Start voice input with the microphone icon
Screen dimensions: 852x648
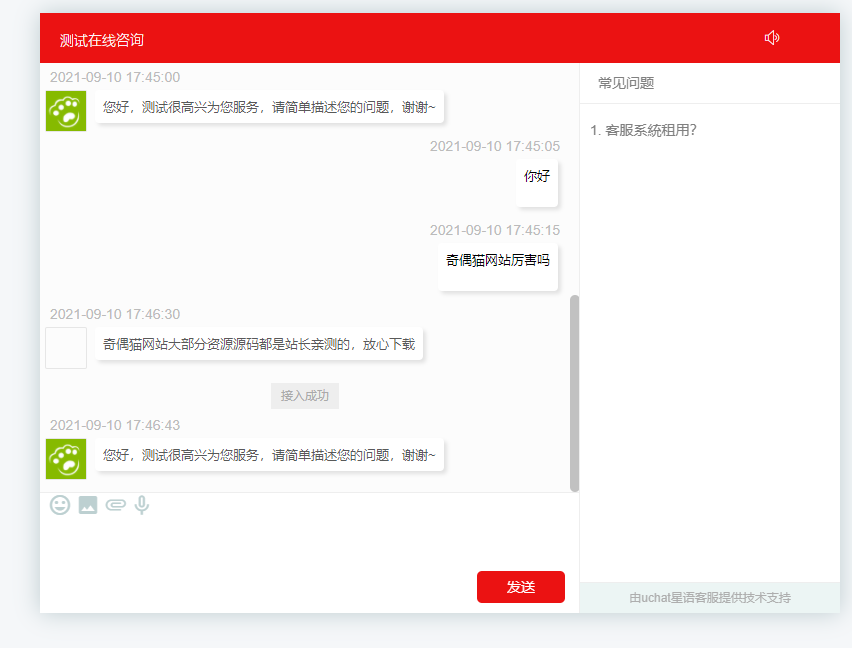142,505
